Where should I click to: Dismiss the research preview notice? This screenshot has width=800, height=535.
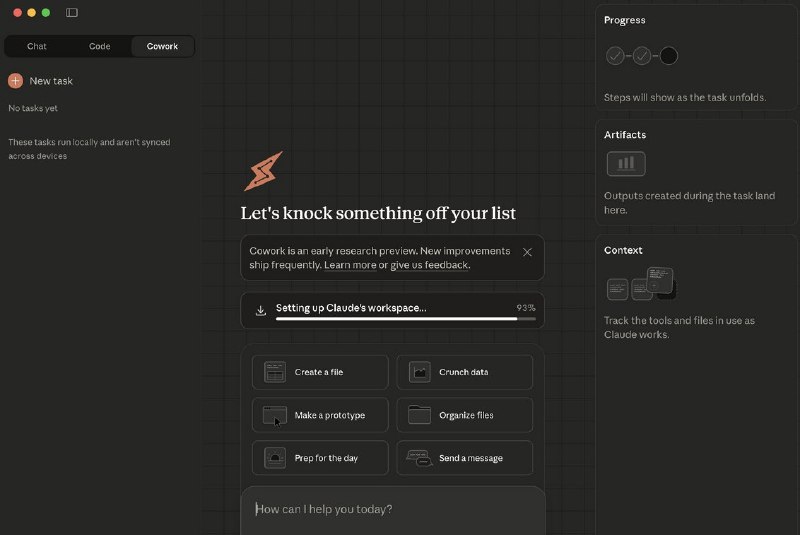click(527, 252)
